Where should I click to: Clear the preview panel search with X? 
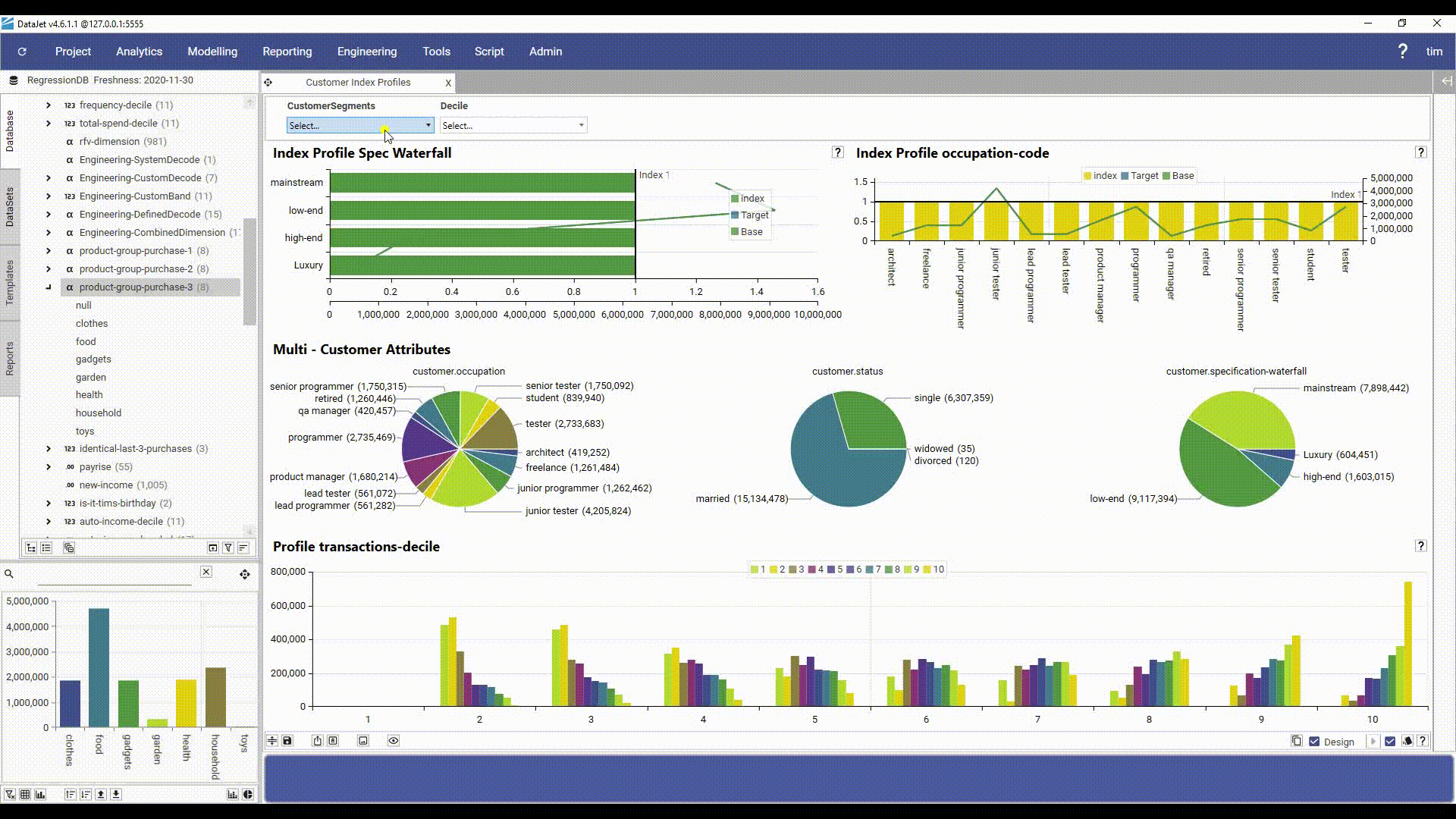[x=206, y=572]
